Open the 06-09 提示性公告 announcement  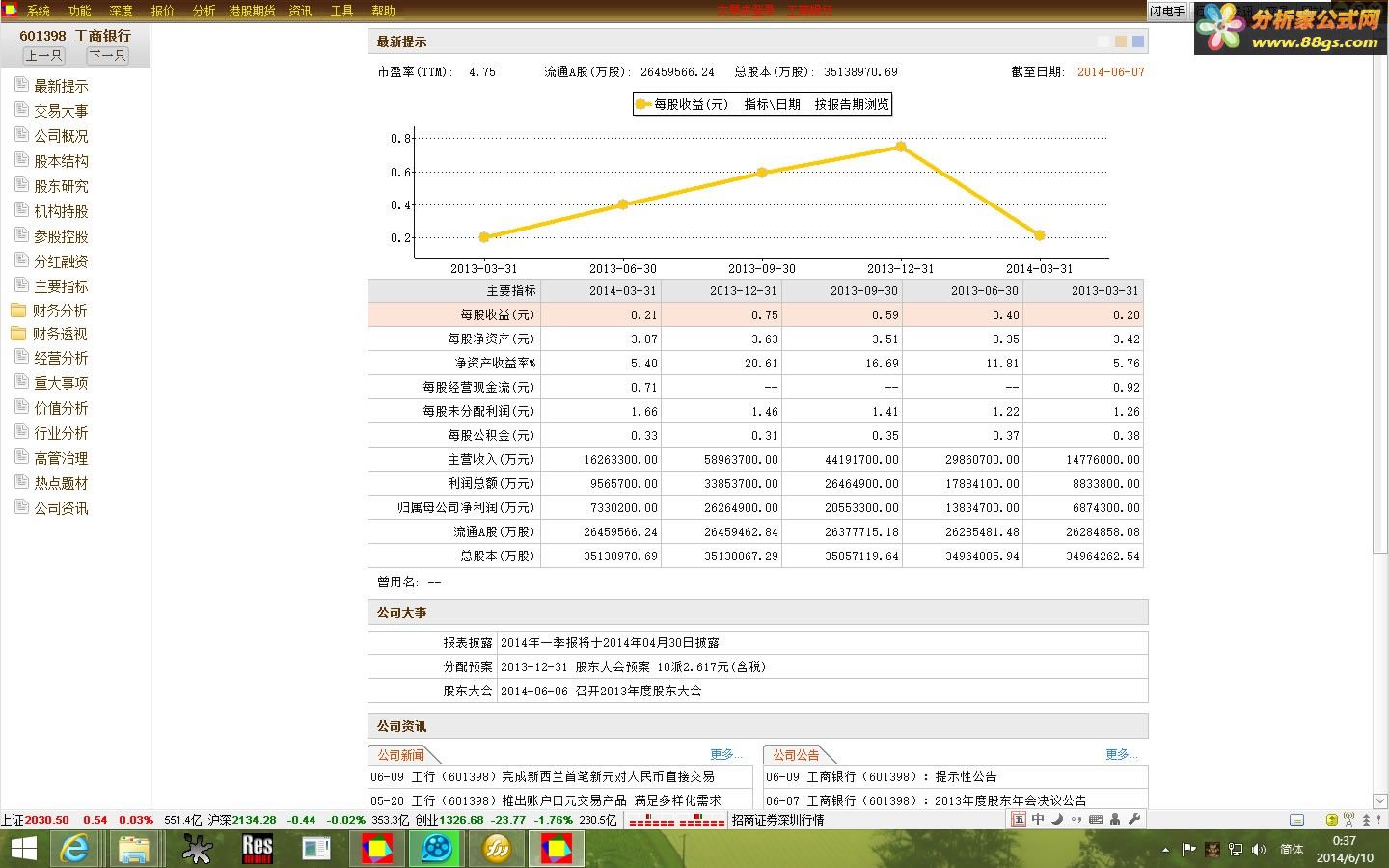tap(882, 776)
